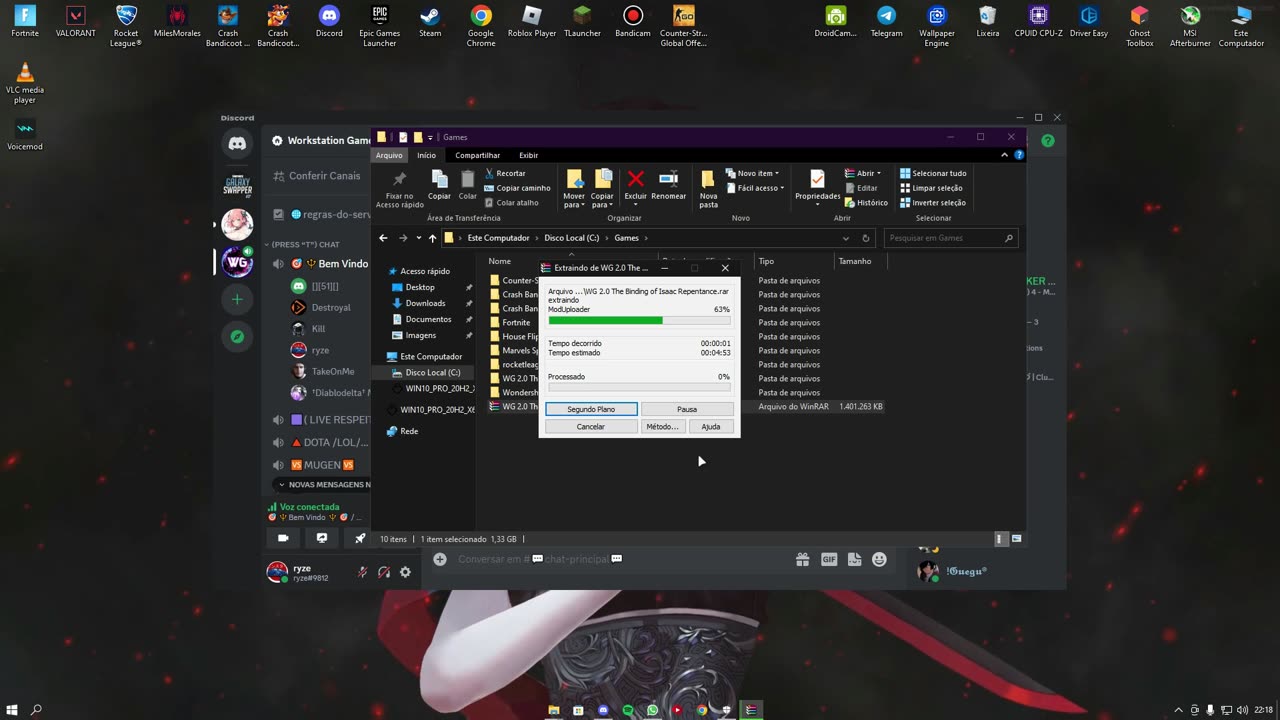Select Documentos in the navigation pane
Screen dimensions: 1280x720
pos(428,319)
